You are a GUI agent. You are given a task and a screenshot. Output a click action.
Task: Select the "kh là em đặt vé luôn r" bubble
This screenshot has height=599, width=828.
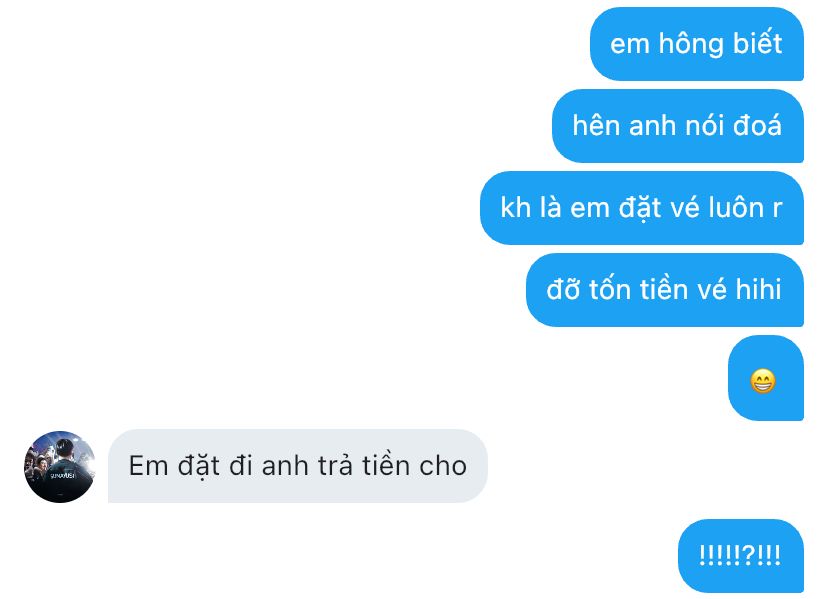coord(642,208)
